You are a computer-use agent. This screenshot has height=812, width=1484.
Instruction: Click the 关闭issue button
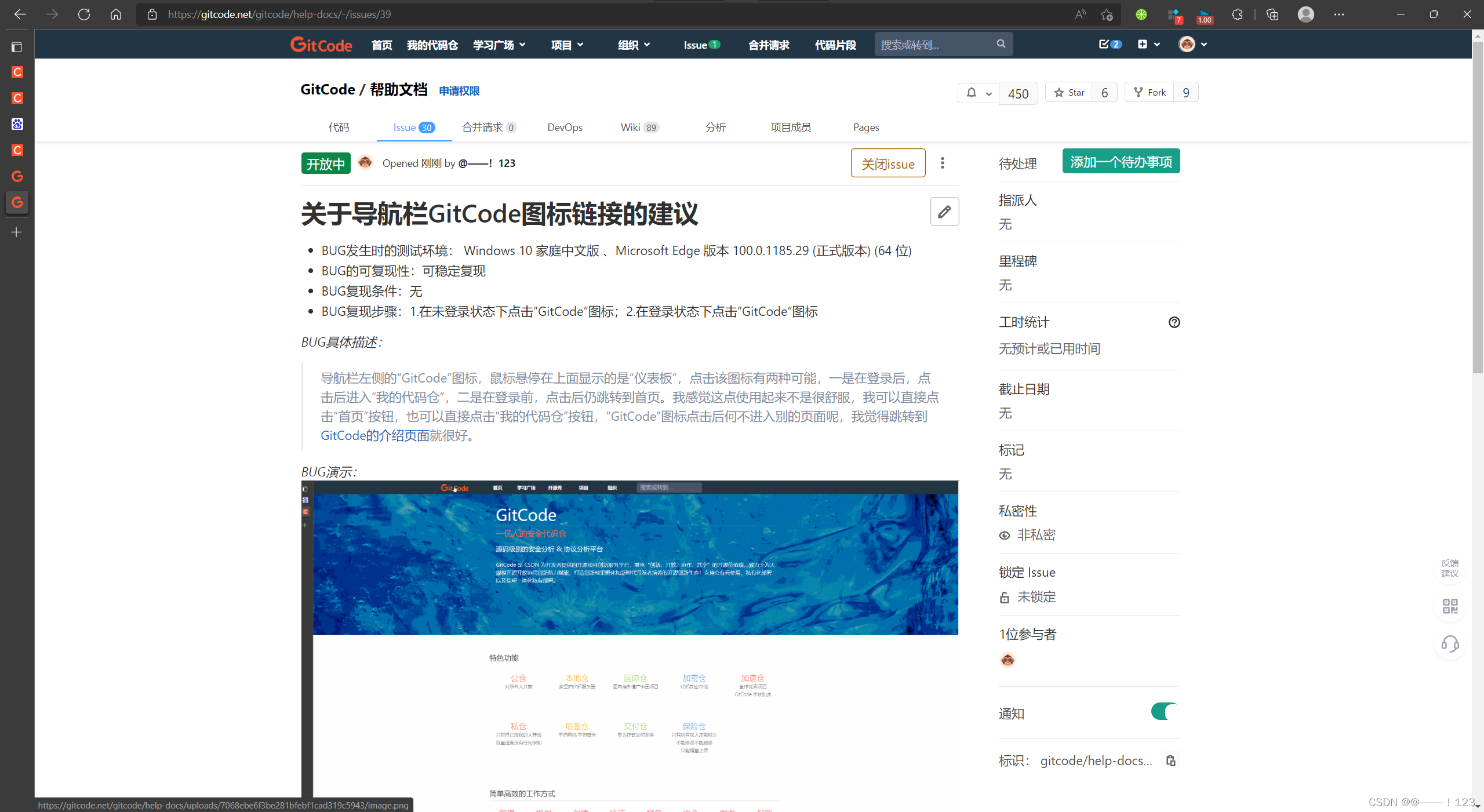click(x=888, y=163)
